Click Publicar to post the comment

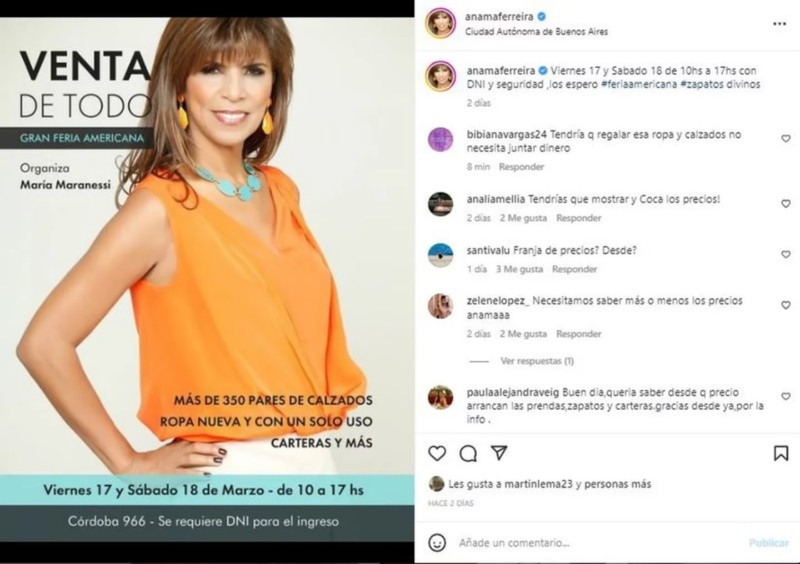(x=768, y=543)
